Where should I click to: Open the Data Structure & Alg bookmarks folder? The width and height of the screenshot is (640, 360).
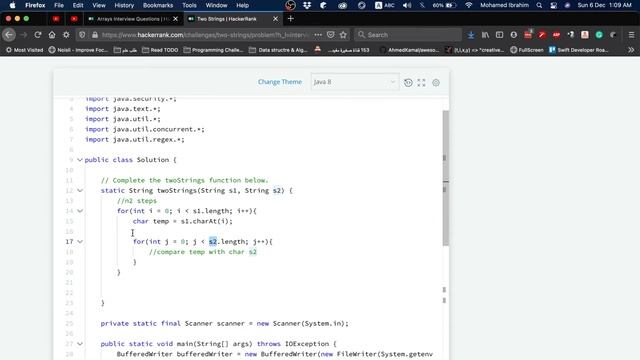point(278,50)
